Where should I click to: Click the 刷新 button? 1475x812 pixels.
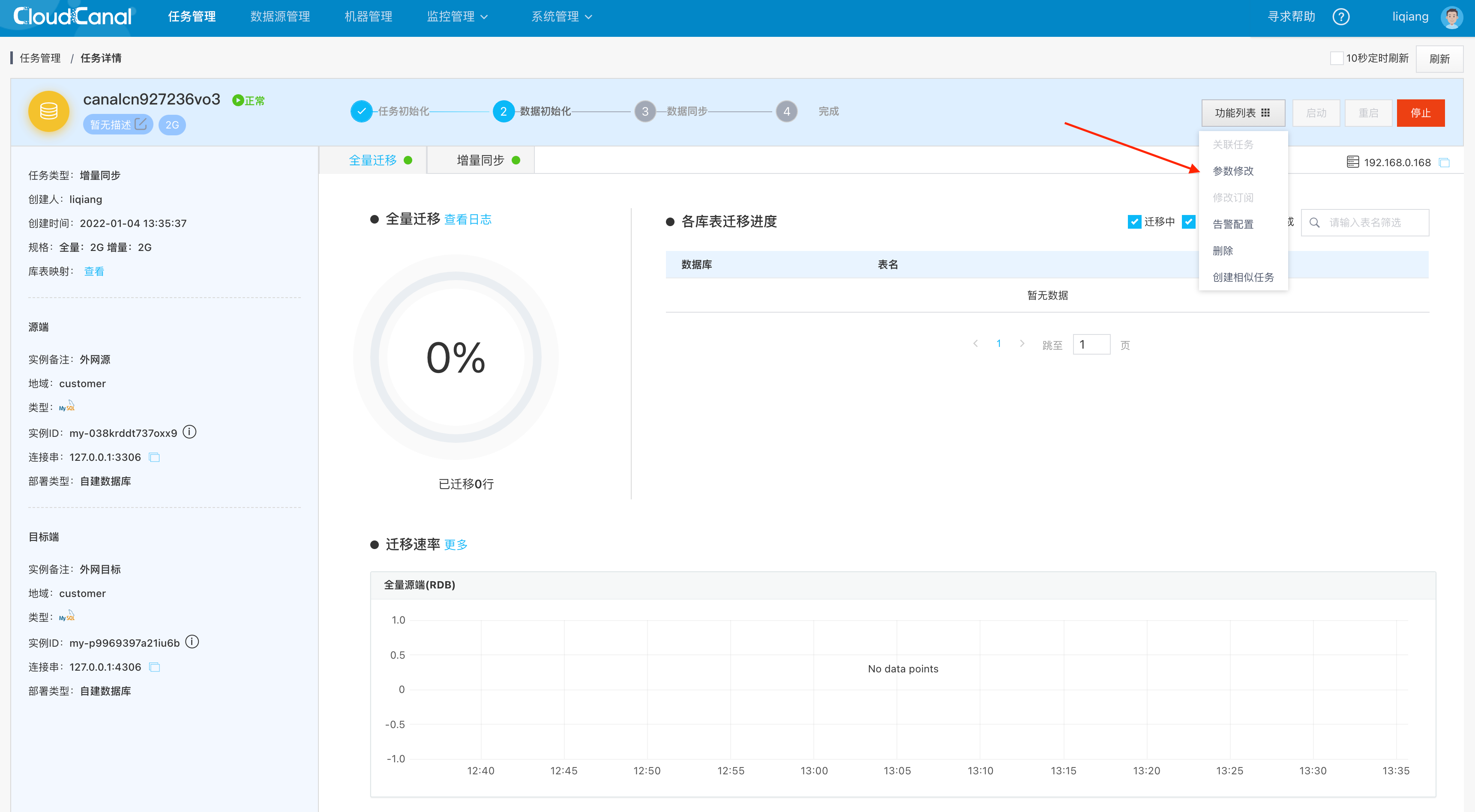(1439, 59)
